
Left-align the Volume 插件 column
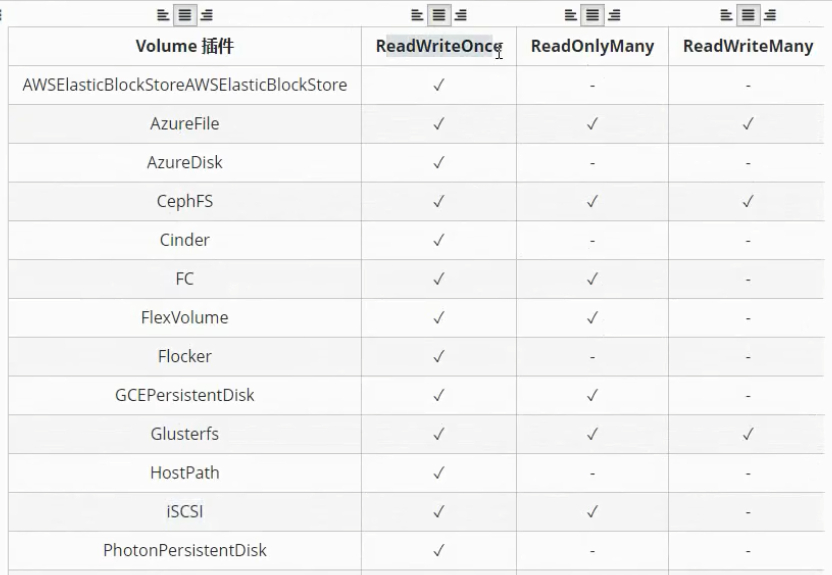163,15
